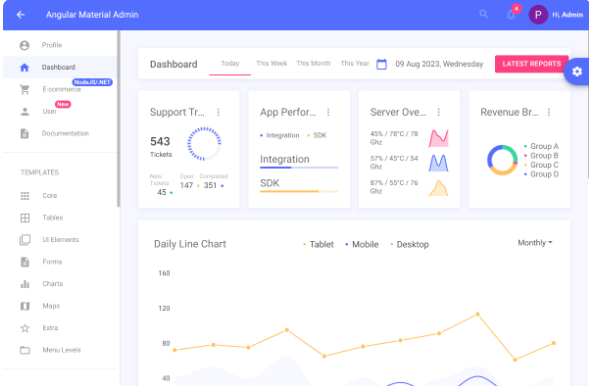Image resolution: width=589 pixels, height=386 pixels.
Task: Toggle the Desktop series in the chart legend
Action: 409,244
